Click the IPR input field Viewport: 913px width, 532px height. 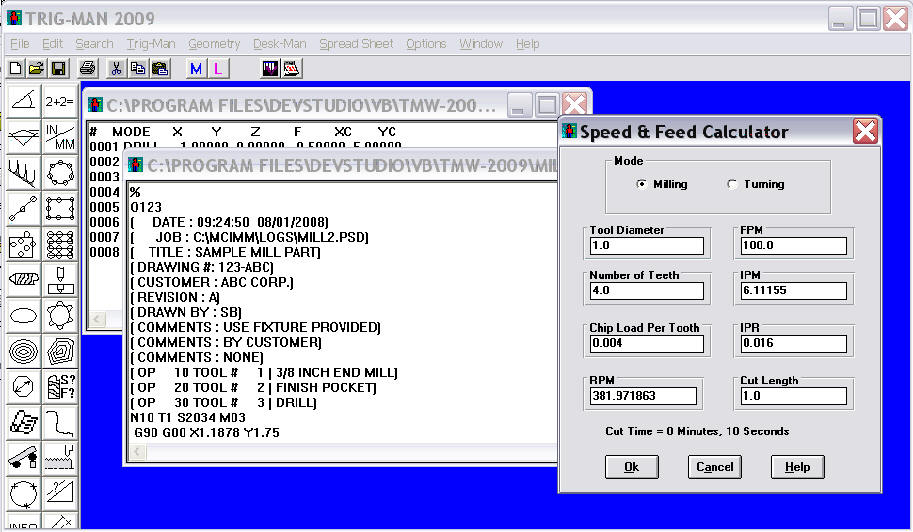pos(794,343)
